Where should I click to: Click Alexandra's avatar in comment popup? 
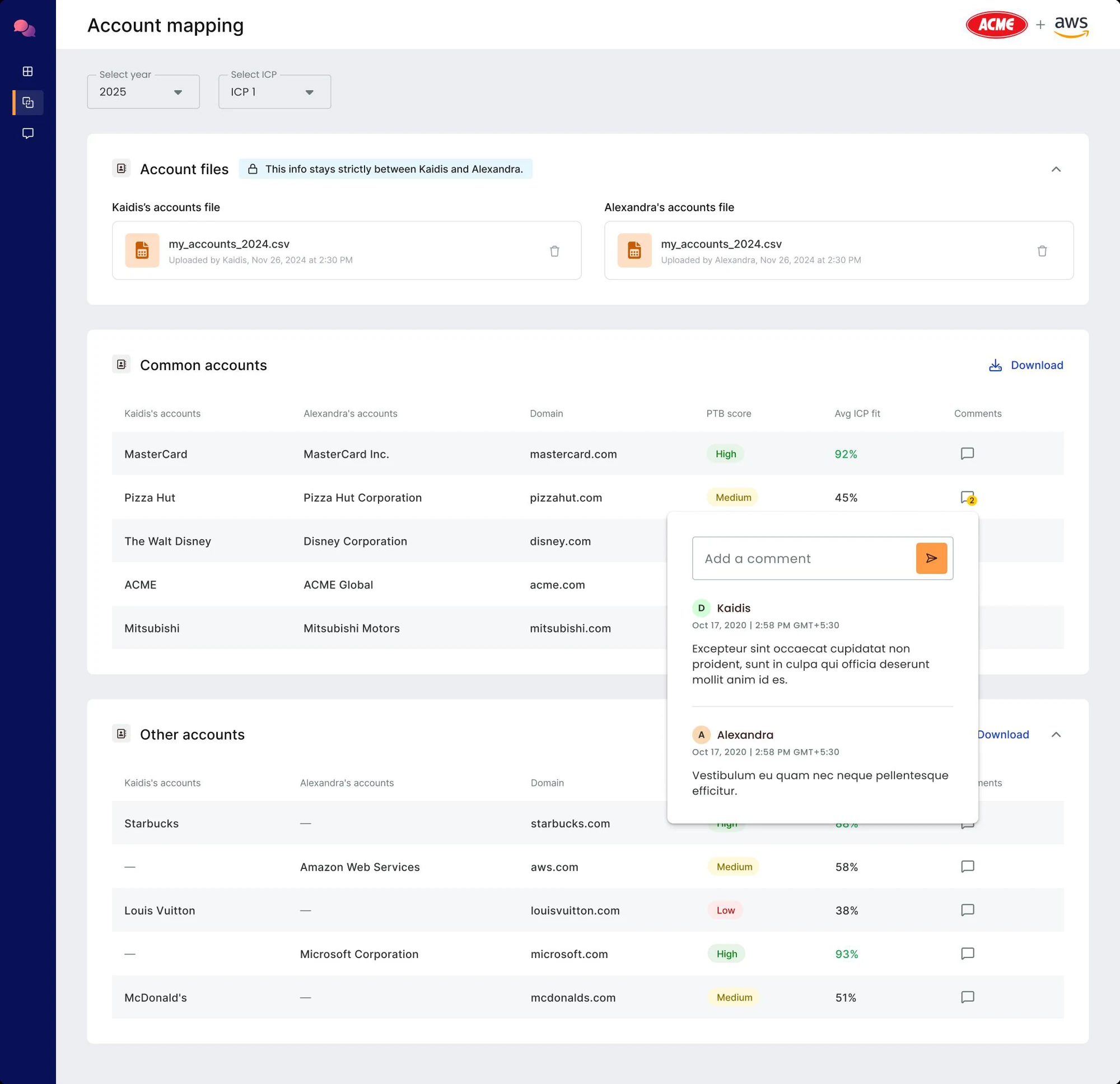pyautogui.click(x=701, y=735)
